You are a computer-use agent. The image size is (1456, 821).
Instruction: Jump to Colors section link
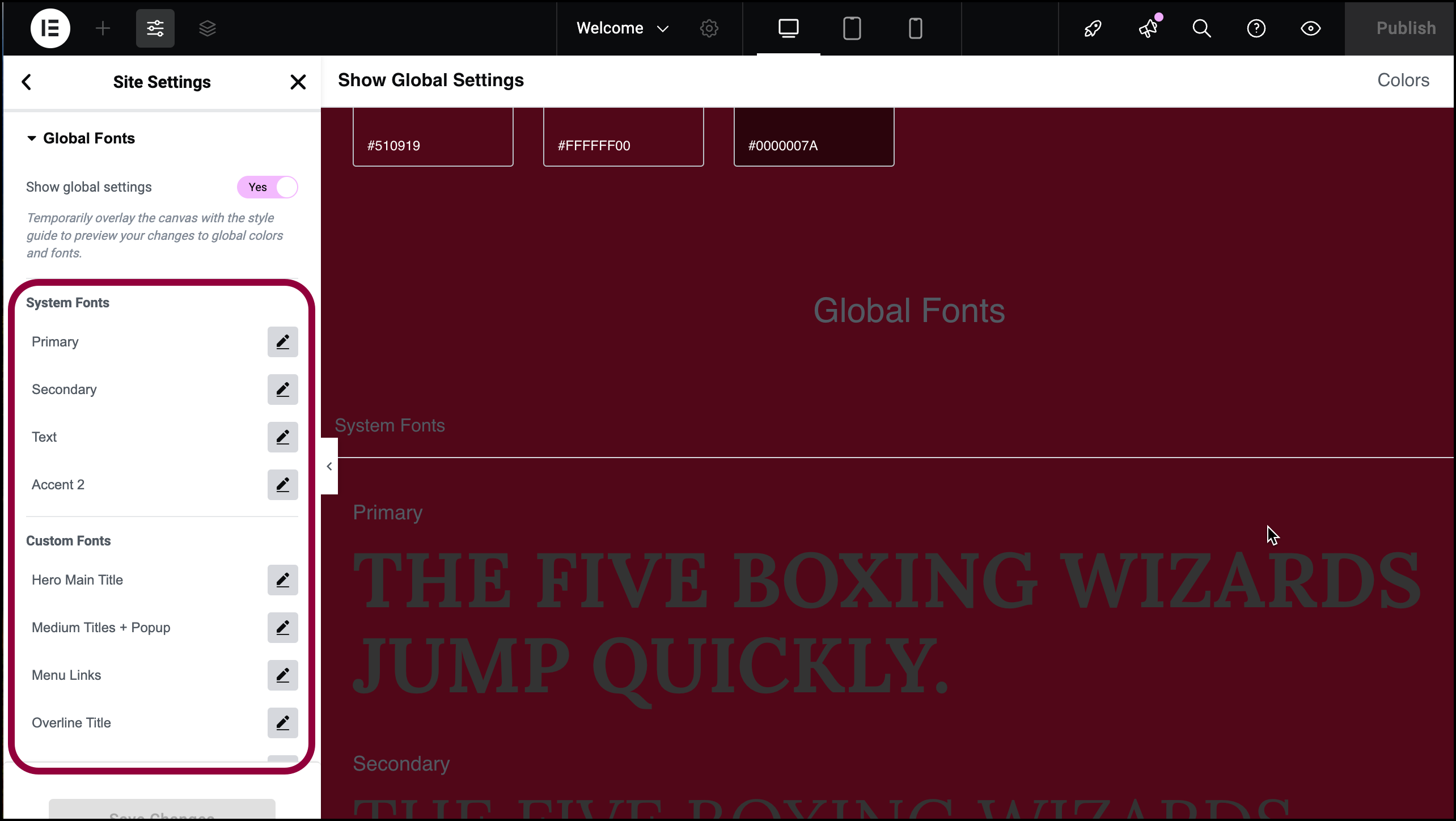click(x=1403, y=80)
